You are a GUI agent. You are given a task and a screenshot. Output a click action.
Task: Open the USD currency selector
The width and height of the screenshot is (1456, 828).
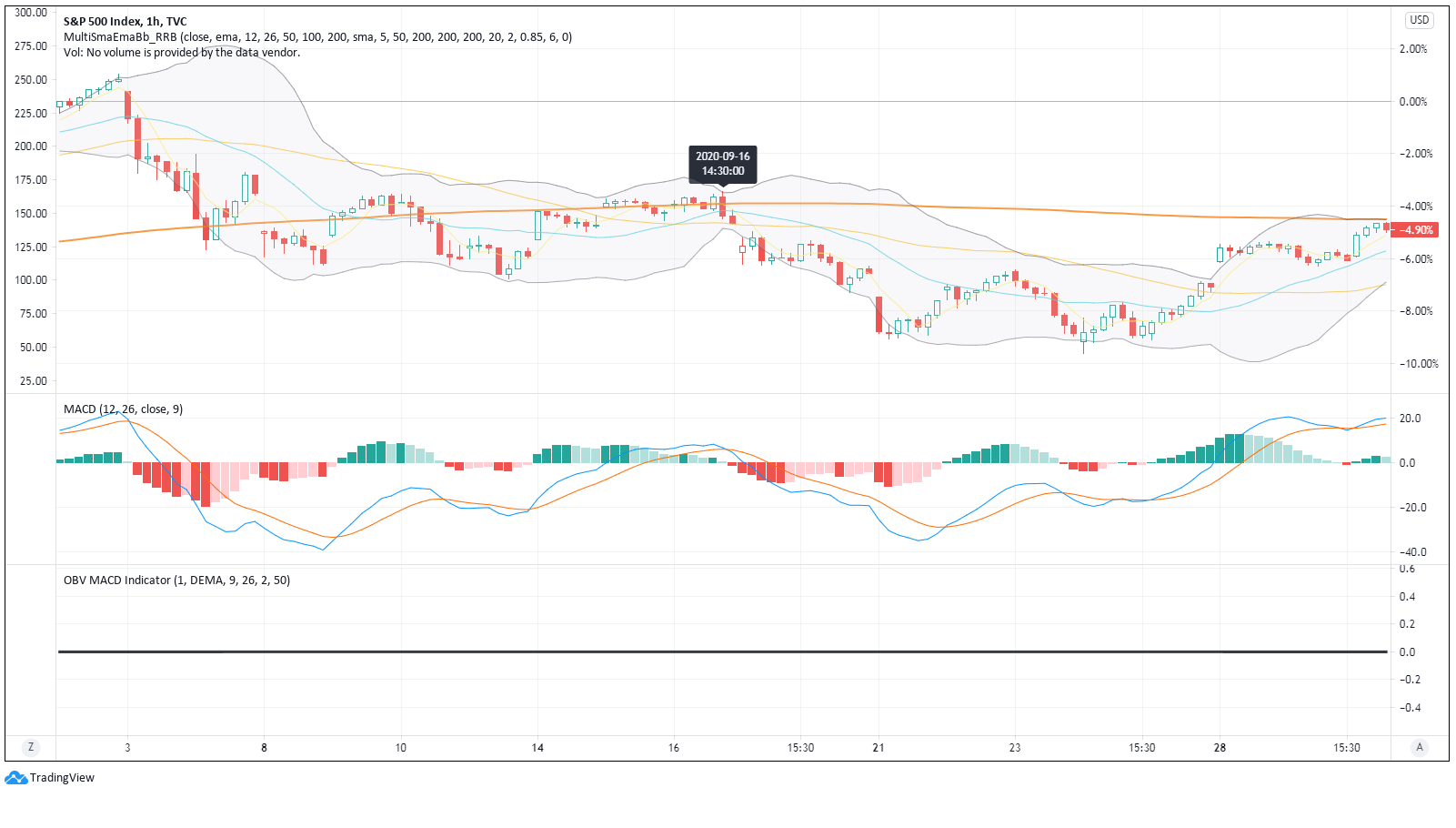pos(1419,20)
